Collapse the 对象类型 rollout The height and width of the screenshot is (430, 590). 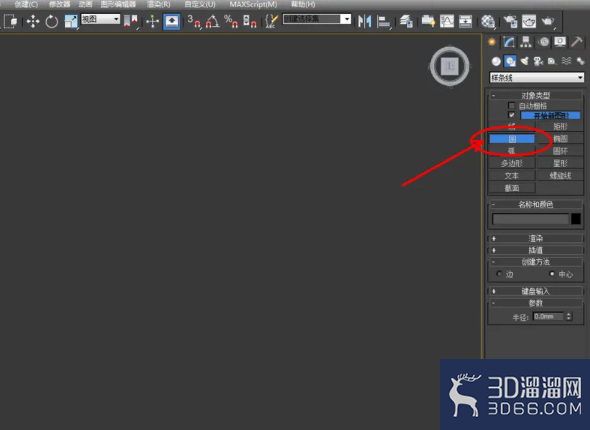pos(536,95)
